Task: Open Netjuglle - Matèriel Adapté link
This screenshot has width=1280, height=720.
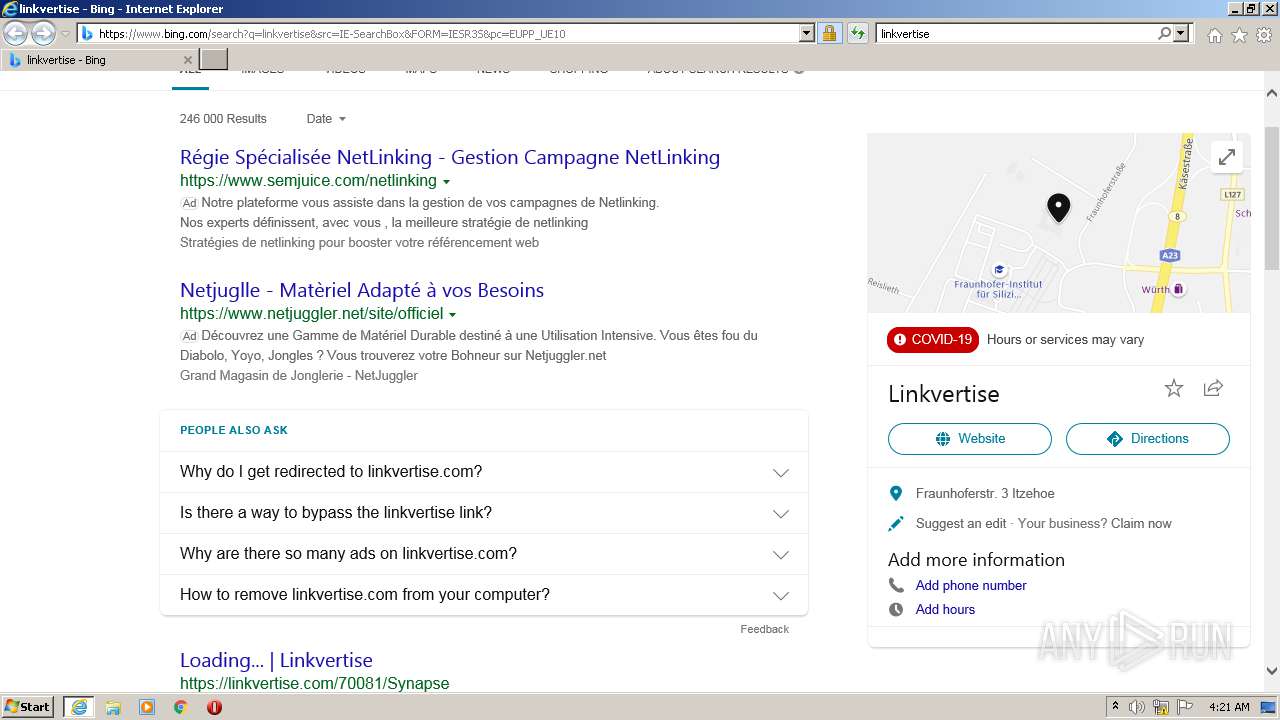Action: [x=362, y=290]
